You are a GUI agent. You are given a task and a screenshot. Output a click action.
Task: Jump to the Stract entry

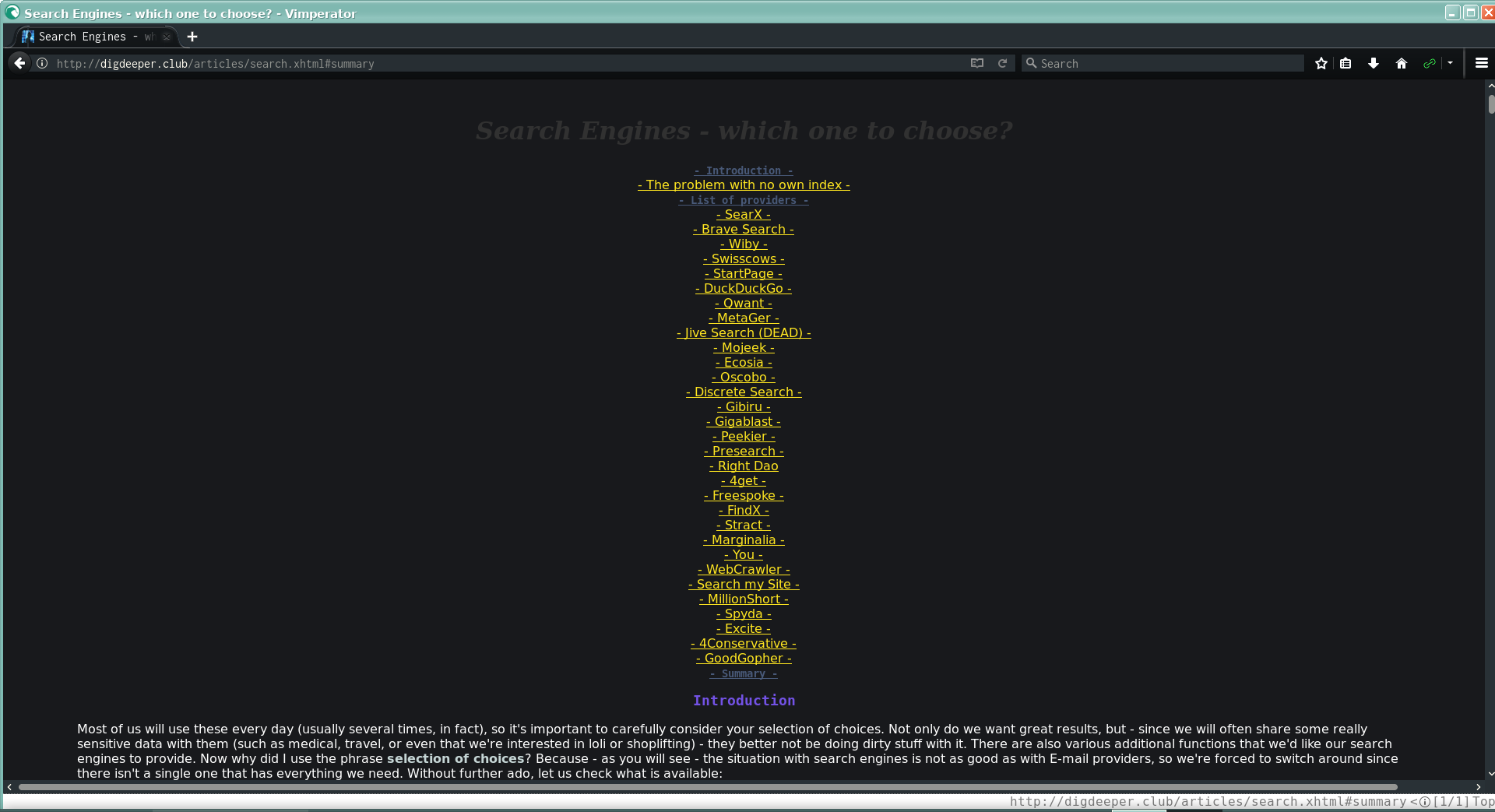(x=744, y=525)
